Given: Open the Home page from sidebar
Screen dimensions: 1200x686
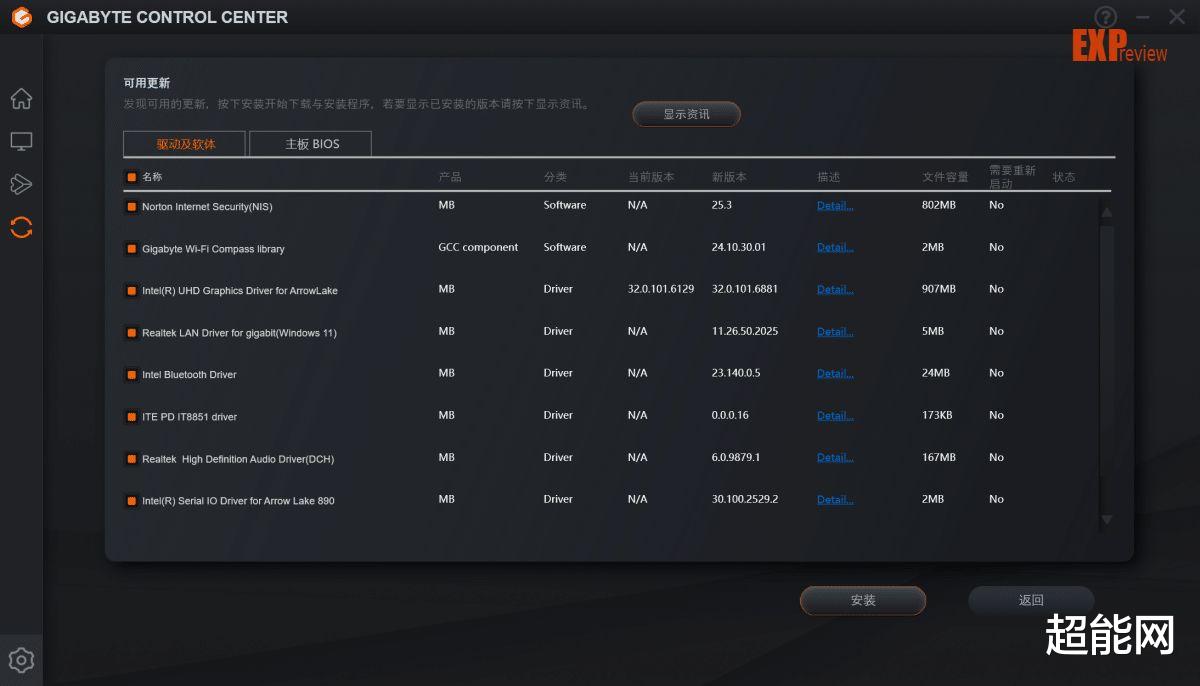Looking at the screenshot, I should point(21,99).
